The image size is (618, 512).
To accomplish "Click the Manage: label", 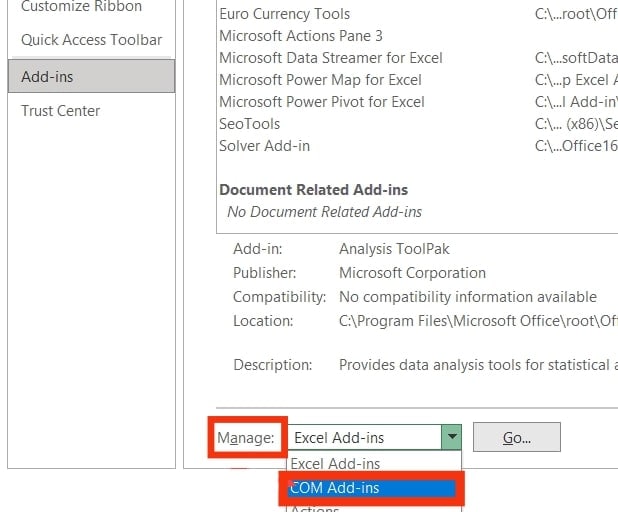I will tap(246, 438).
